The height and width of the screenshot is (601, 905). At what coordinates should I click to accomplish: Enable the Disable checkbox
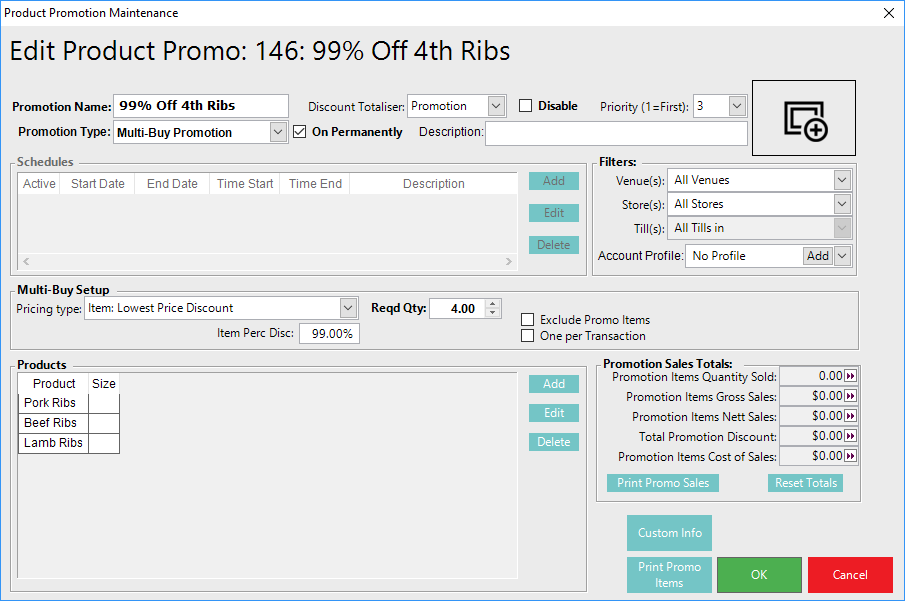(526, 106)
